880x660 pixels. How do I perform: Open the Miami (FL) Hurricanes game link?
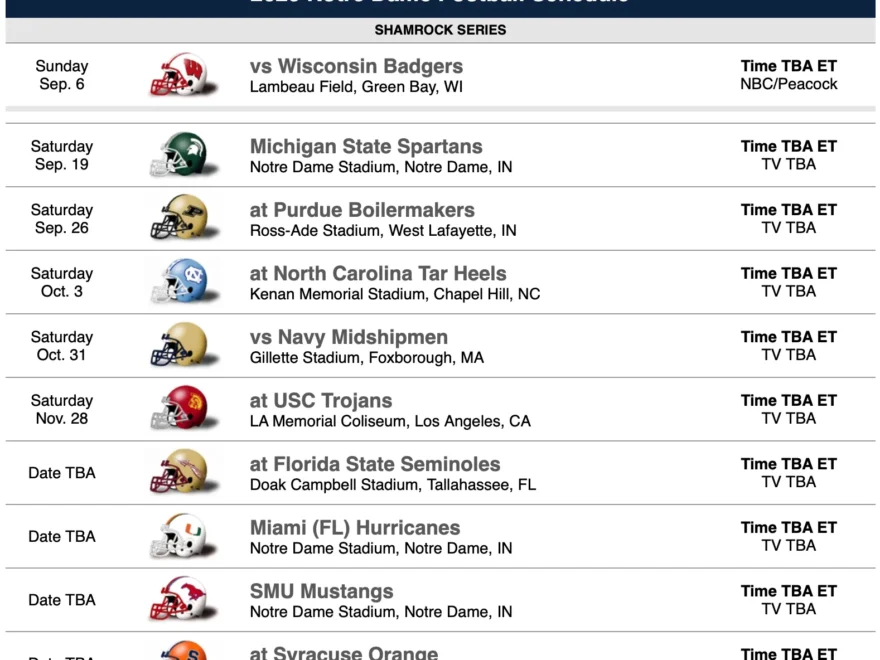355,528
